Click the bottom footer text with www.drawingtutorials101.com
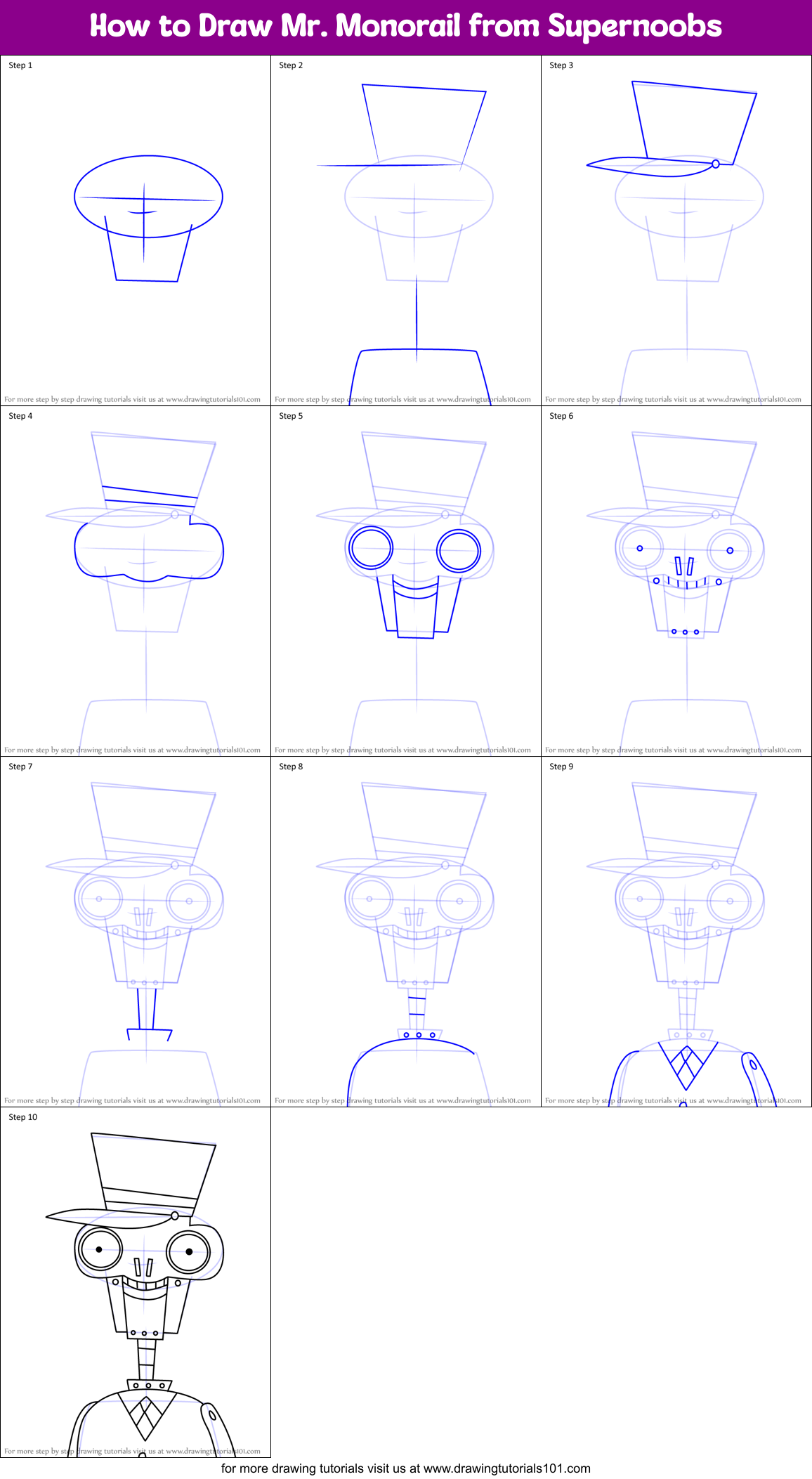Image resolution: width=812 pixels, height=1479 pixels. click(406, 1468)
